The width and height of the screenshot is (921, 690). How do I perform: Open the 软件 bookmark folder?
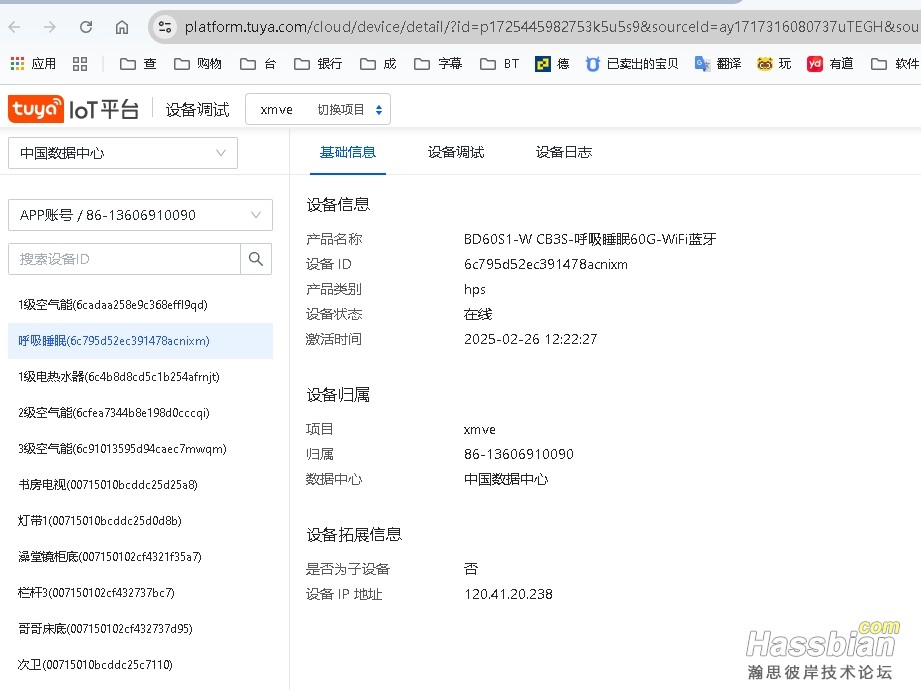pos(895,63)
